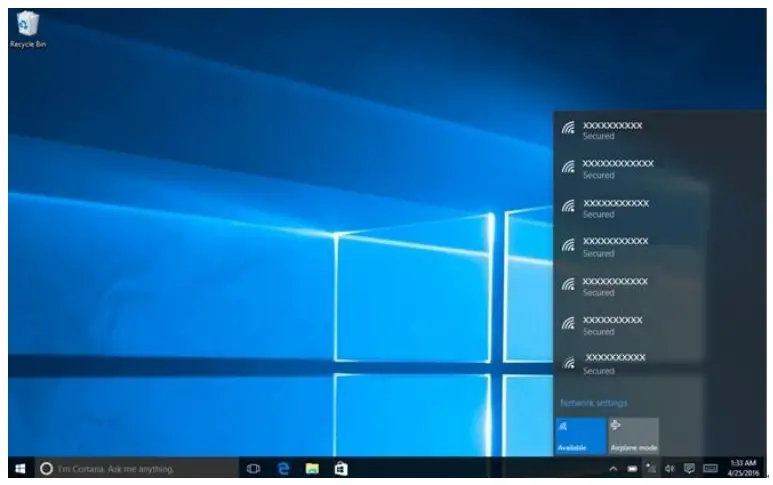Click the network icon in the system tray
This screenshot has width=773, height=485.
click(651, 469)
